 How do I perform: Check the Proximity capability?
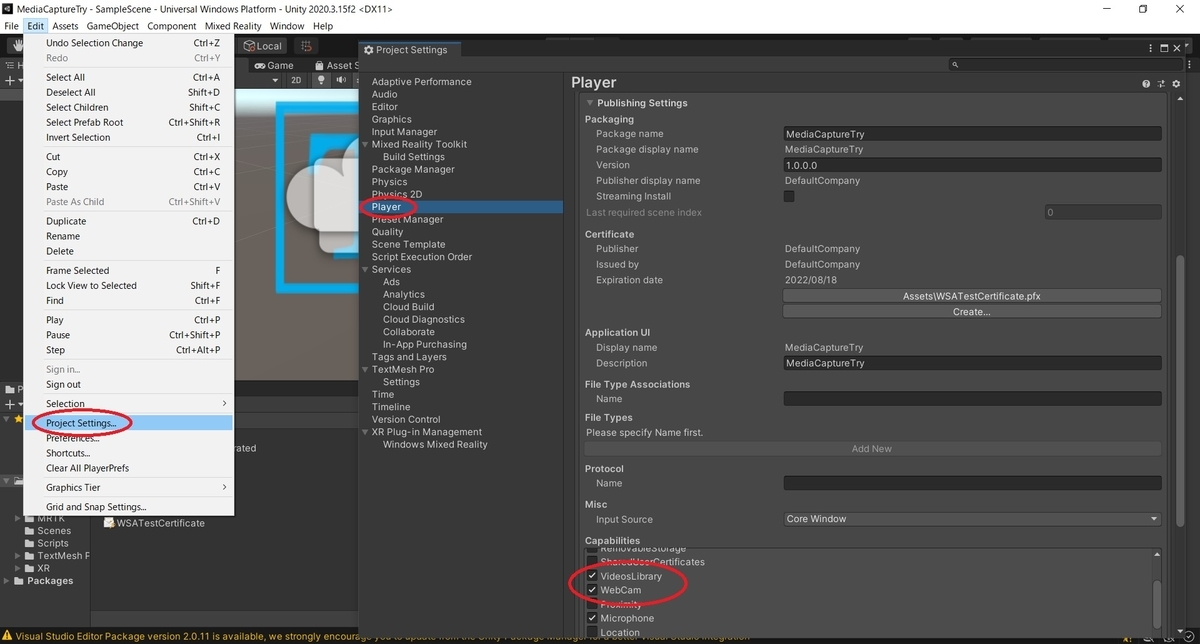point(592,604)
